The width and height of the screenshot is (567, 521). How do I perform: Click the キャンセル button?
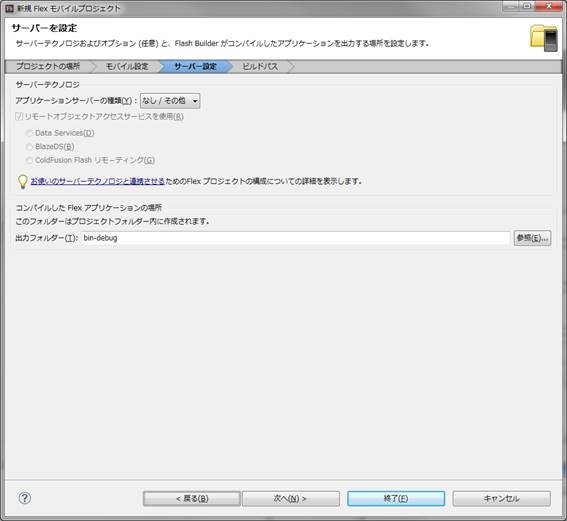[x=502, y=499]
